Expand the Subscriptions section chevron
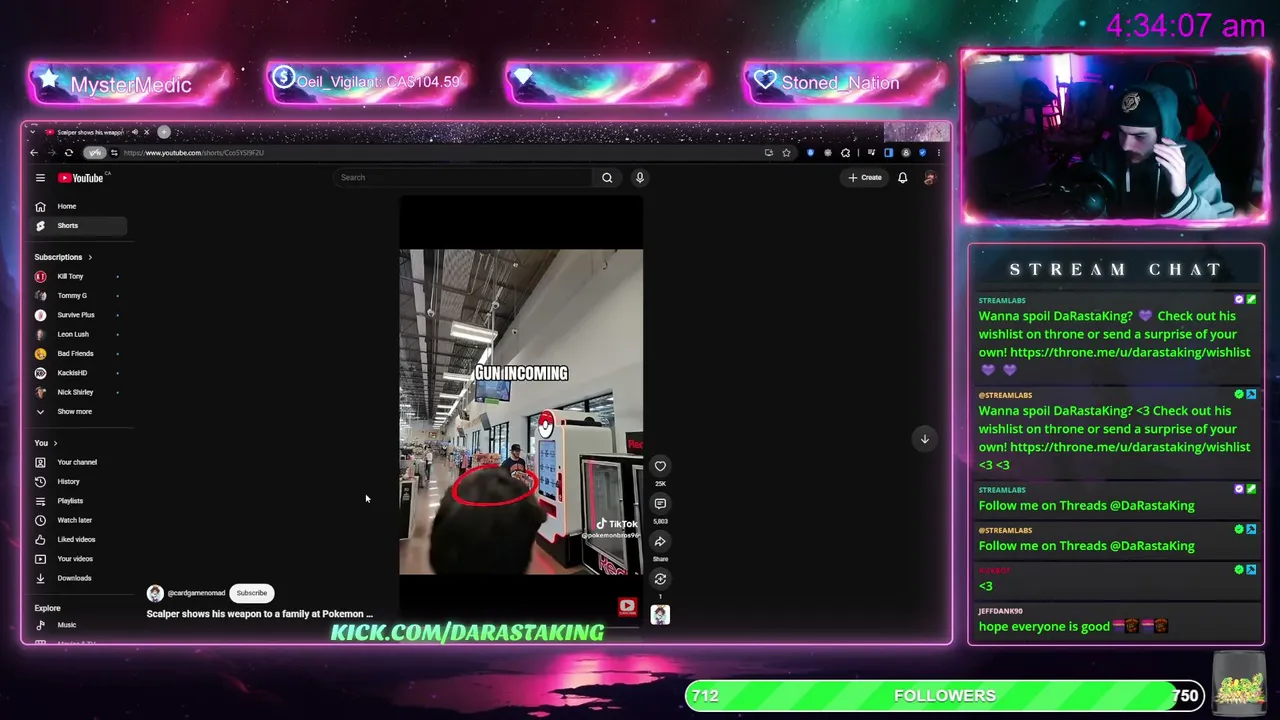Viewport: 1280px width, 720px height. (90, 257)
